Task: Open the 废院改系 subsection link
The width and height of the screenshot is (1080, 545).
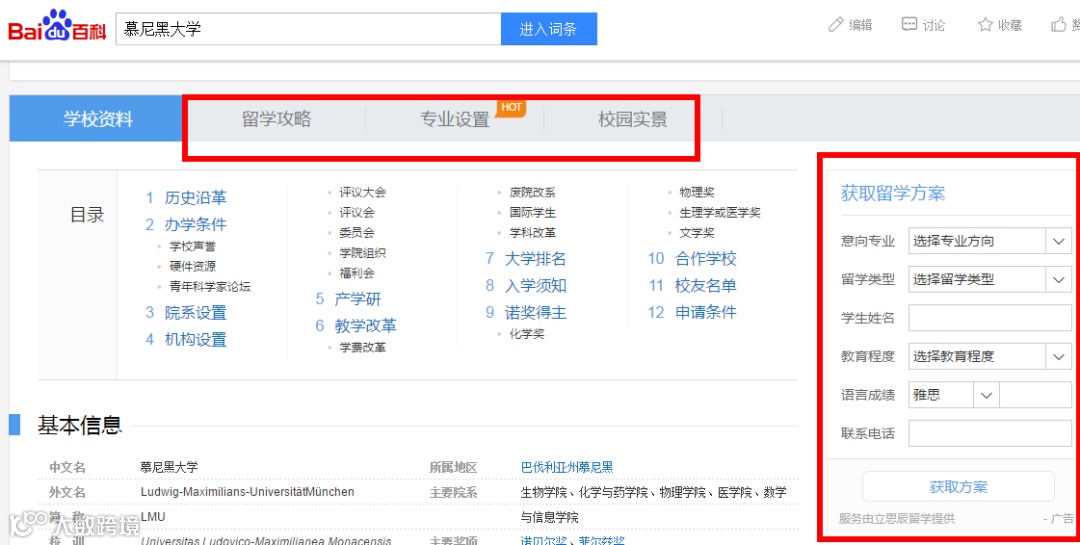Action: (x=532, y=192)
